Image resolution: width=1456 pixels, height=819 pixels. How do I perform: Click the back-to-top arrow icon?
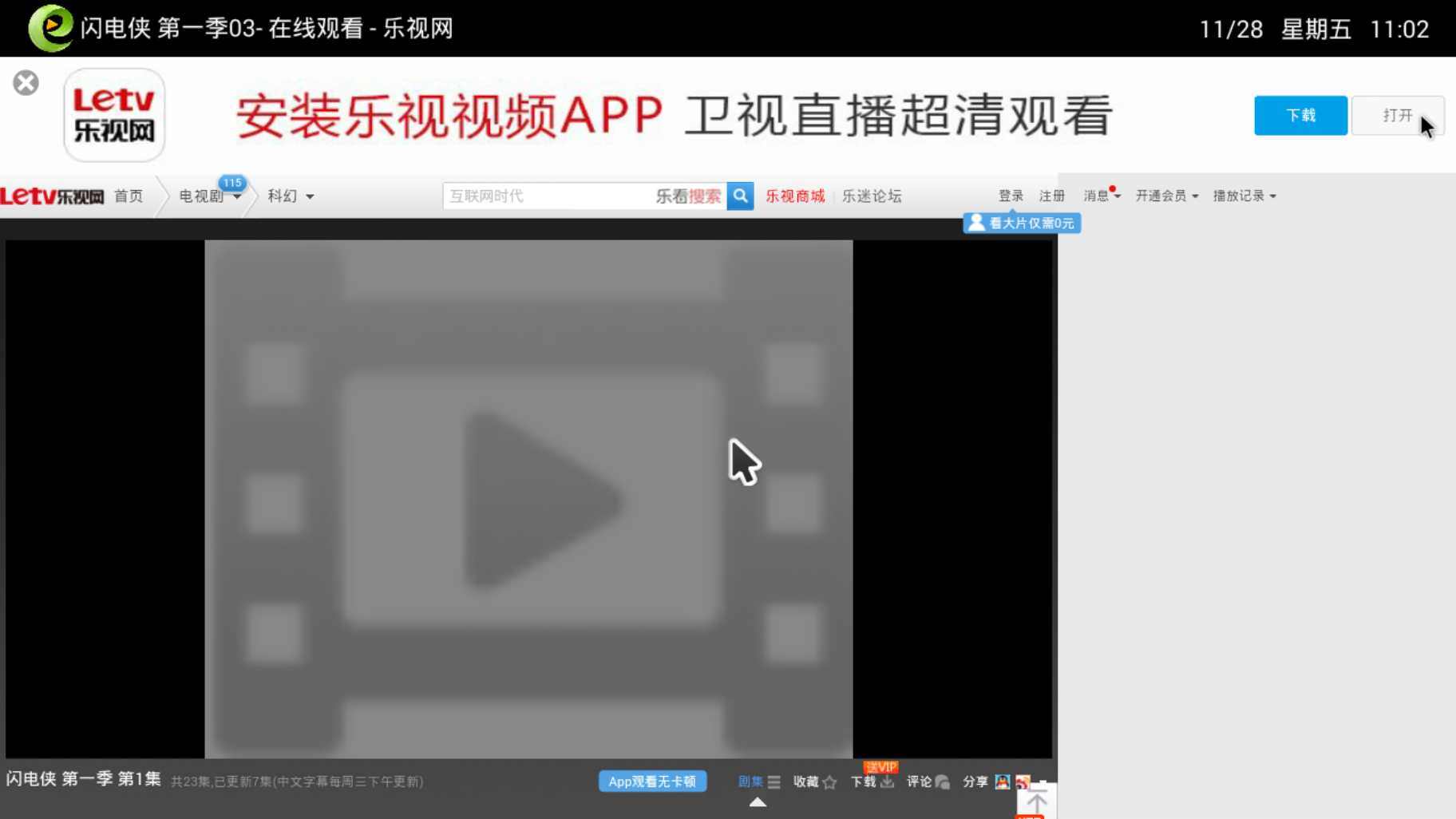[1036, 801]
